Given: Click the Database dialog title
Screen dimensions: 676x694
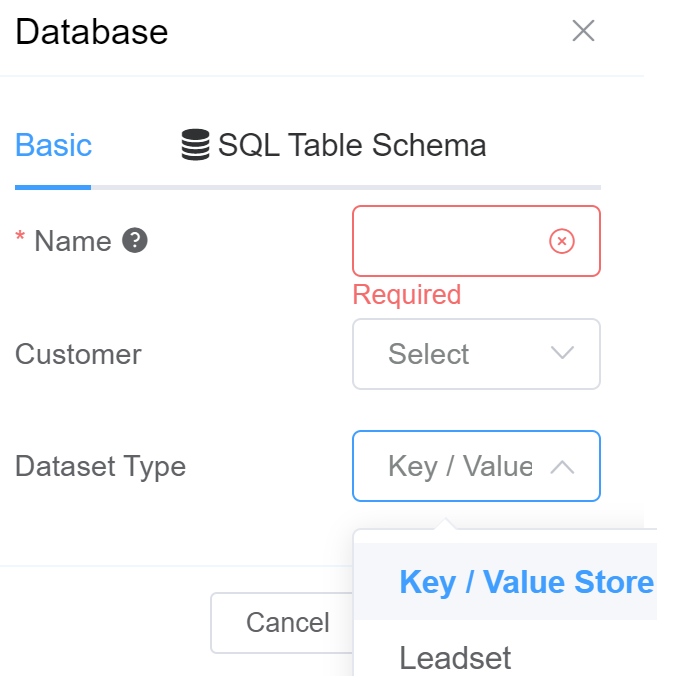Looking at the screenshot, I should tap(92, 32).
